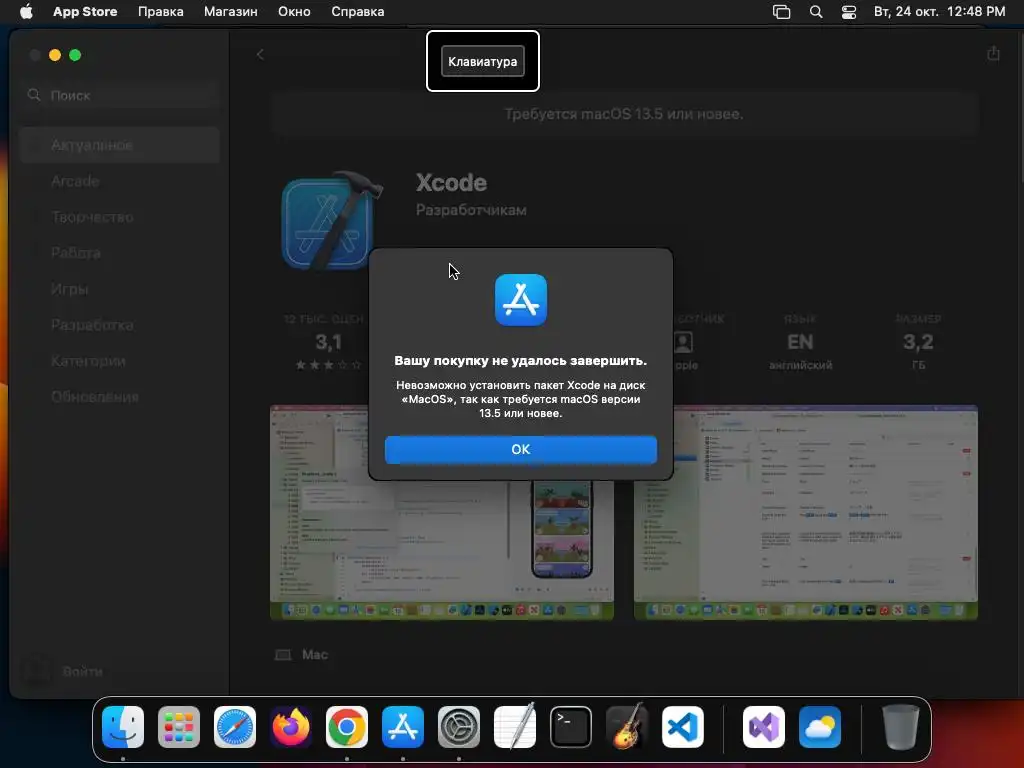Click the share icon in App Store window
This screenshot has height=768, width=1024.
993,54
